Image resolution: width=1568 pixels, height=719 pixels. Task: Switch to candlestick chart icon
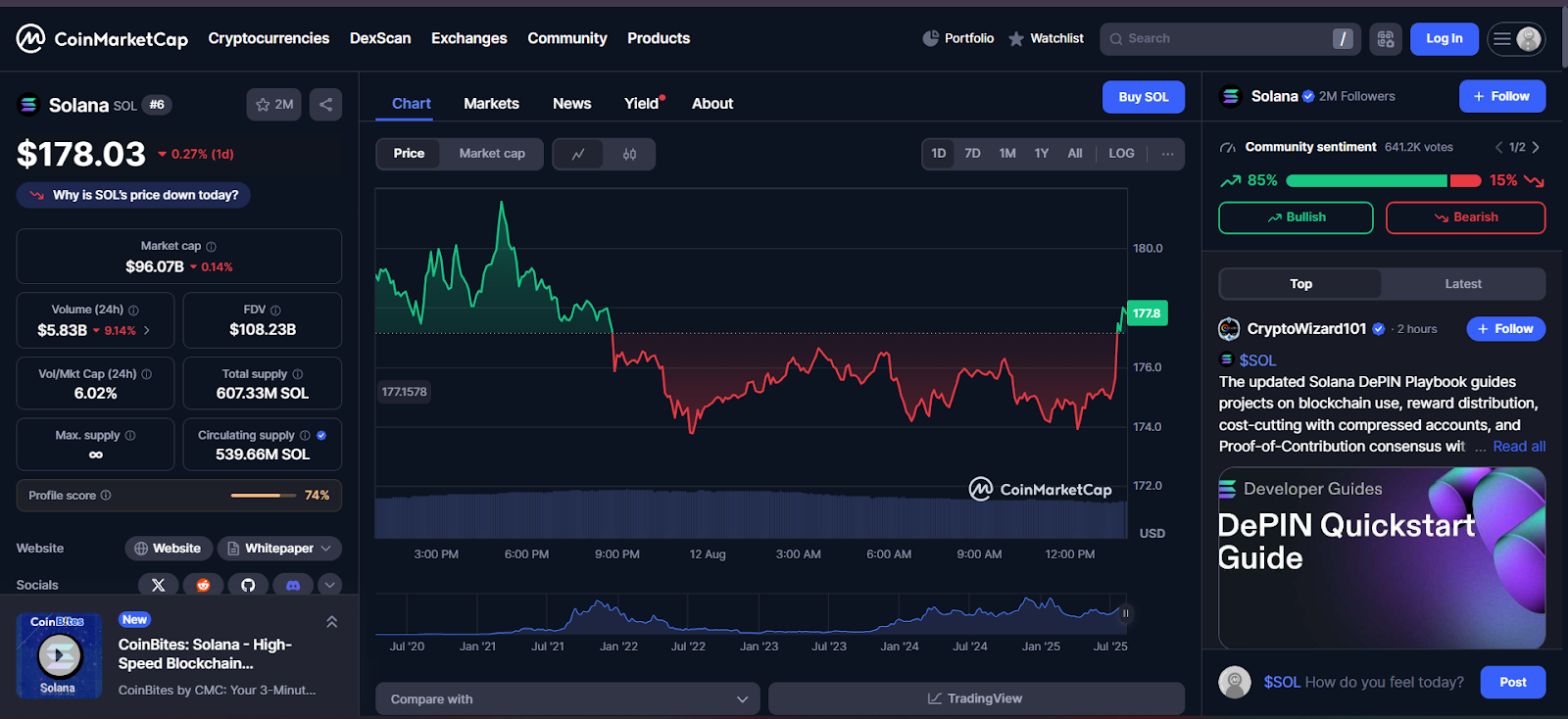(x=629, y=154)
